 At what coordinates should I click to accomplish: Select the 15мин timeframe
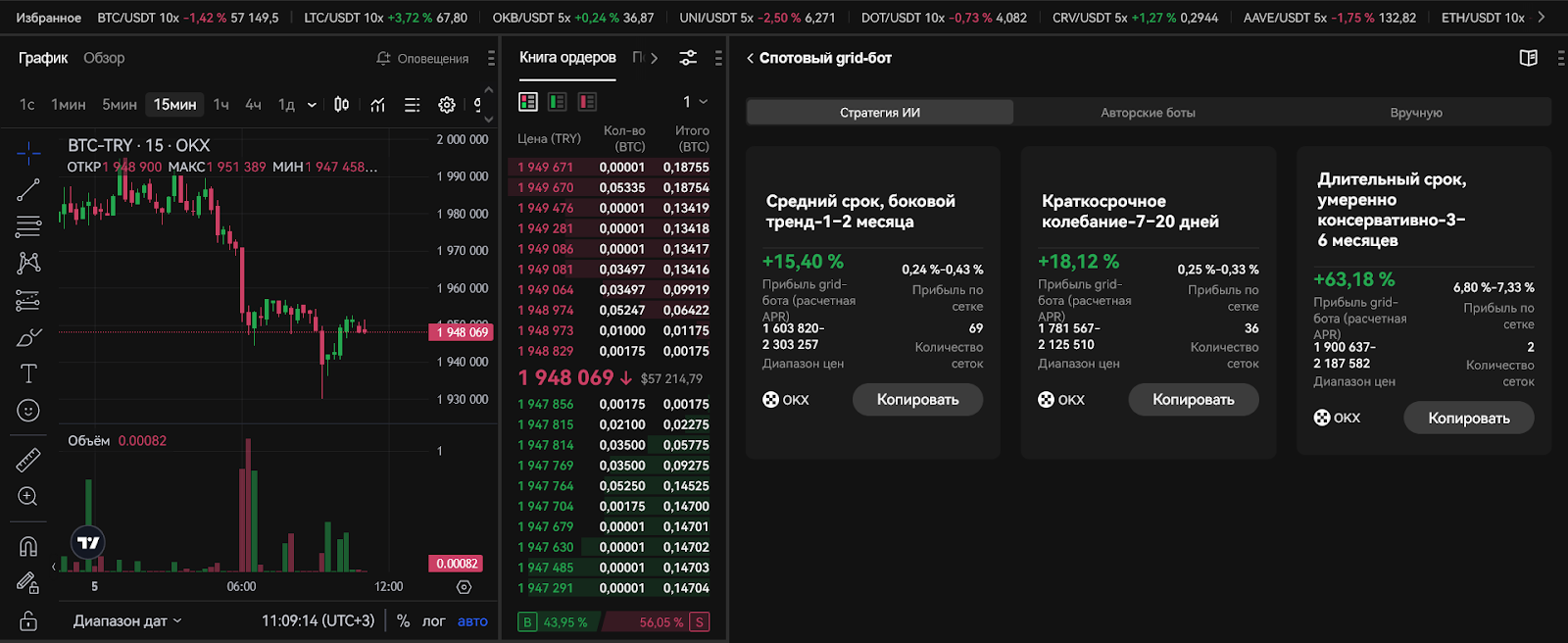(174, 104)
